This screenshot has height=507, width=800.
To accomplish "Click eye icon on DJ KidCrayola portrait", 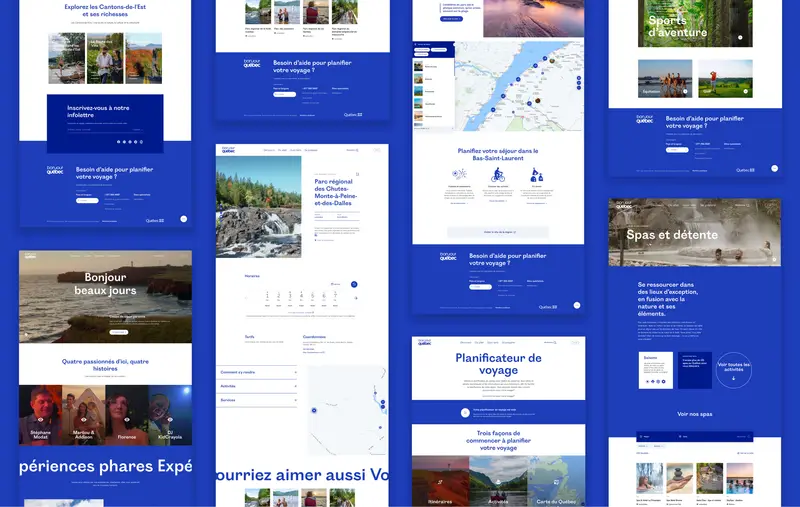I will [170, 419].
